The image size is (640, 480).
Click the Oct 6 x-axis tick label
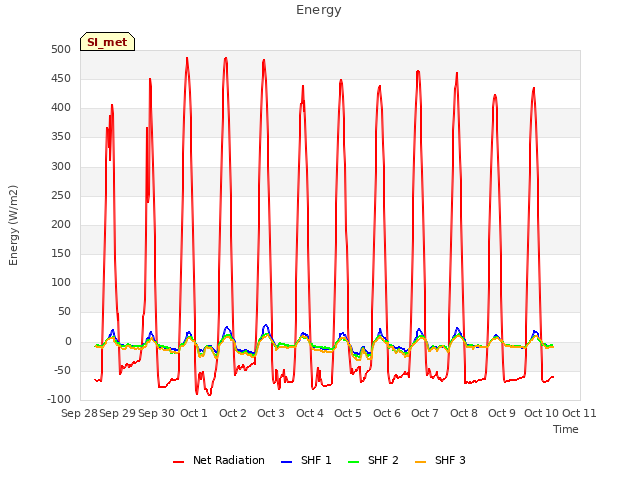click(387, 413)
